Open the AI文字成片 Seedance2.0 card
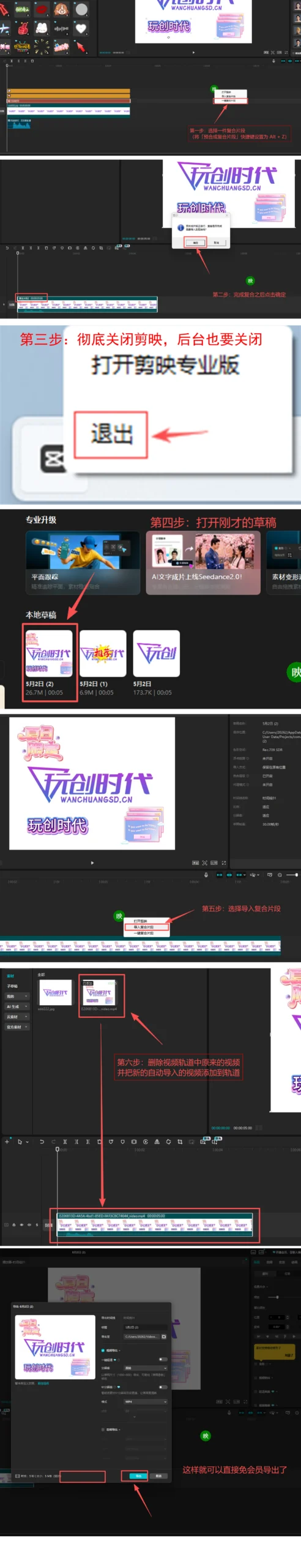This screenshot has width=301, height=1568. click(203, 562)
